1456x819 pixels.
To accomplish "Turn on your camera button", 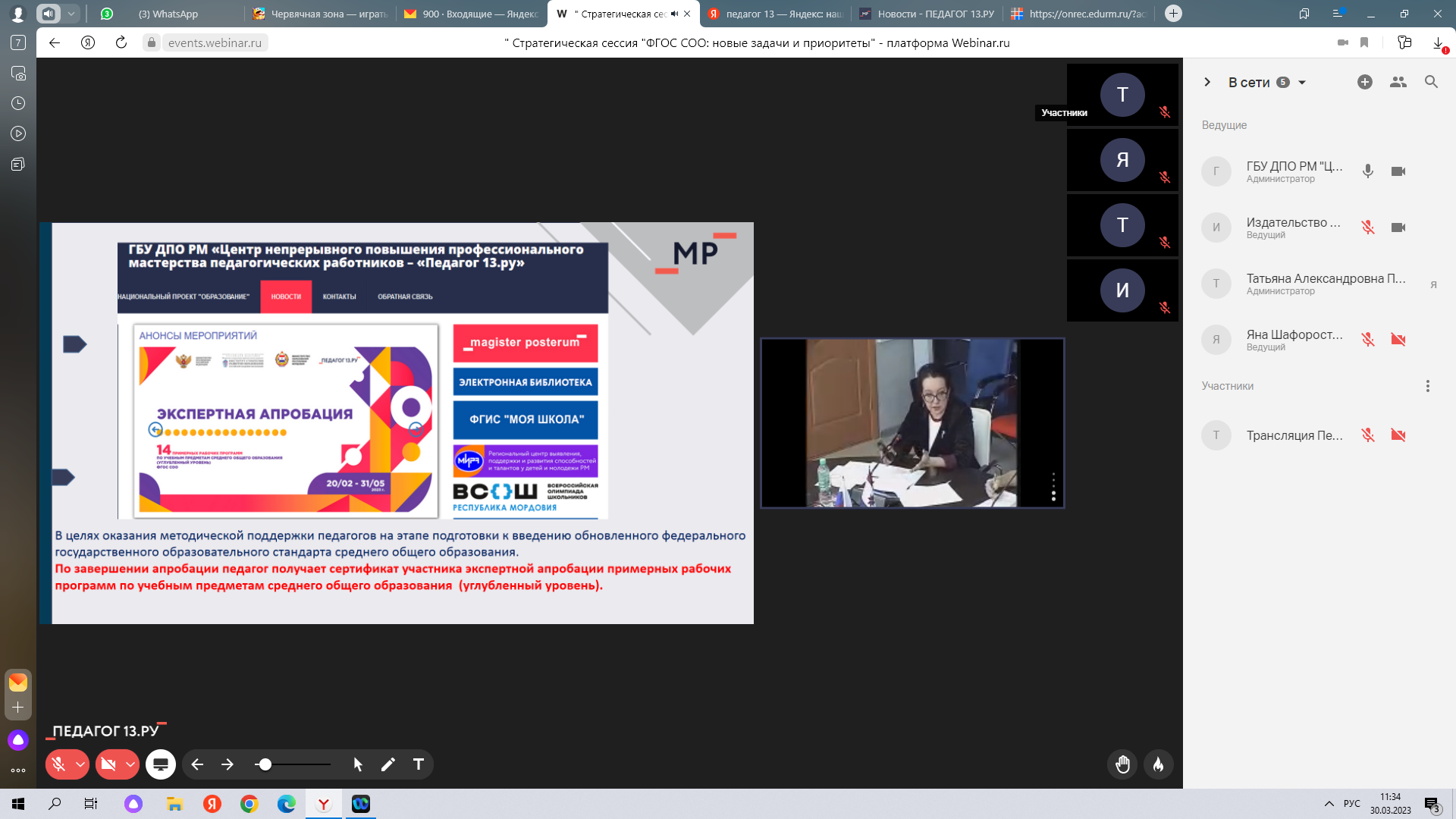I will pyautogui.click(x=108, y=764).
